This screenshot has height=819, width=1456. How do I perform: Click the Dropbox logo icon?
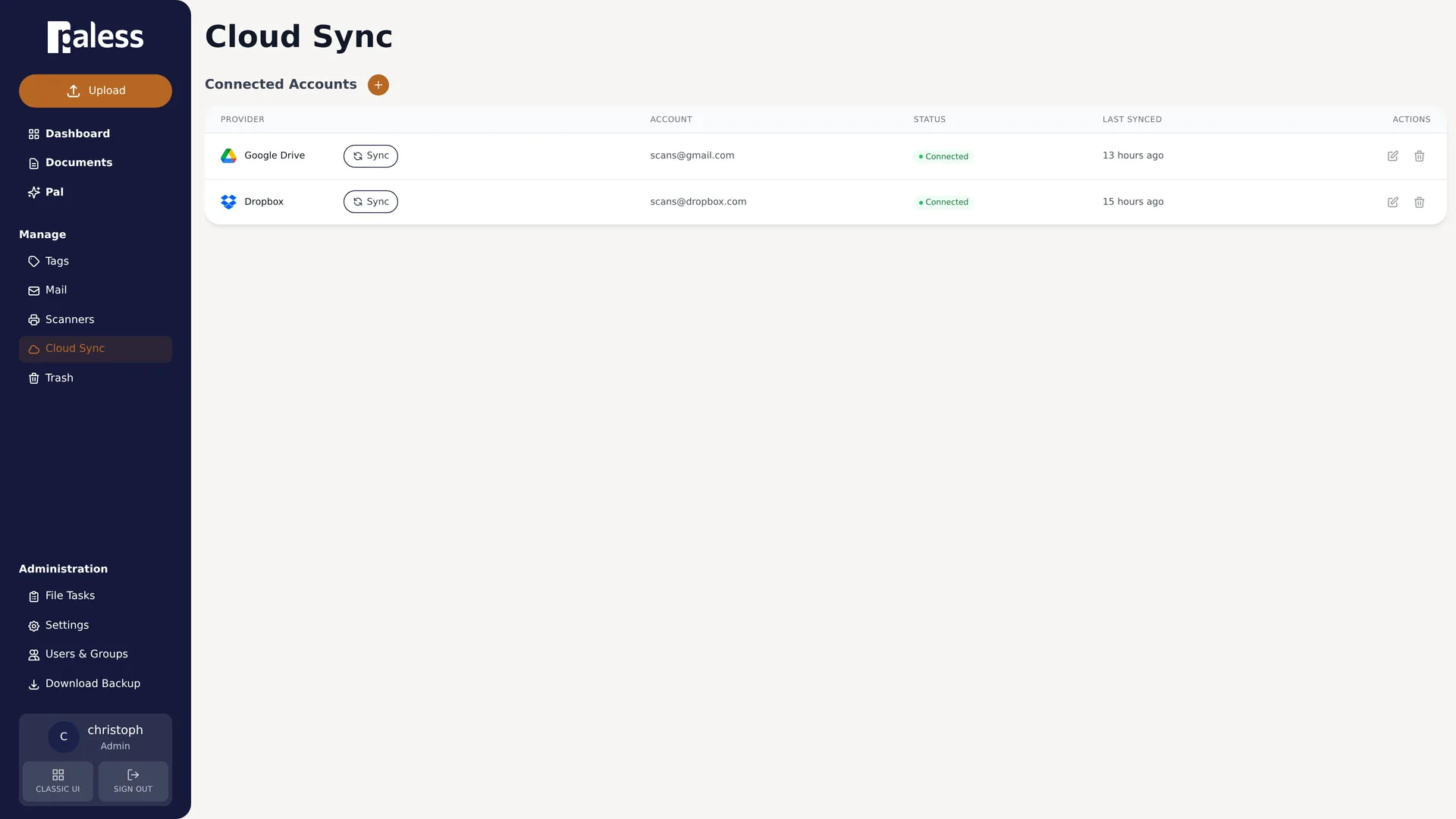(x=228, y=202)
